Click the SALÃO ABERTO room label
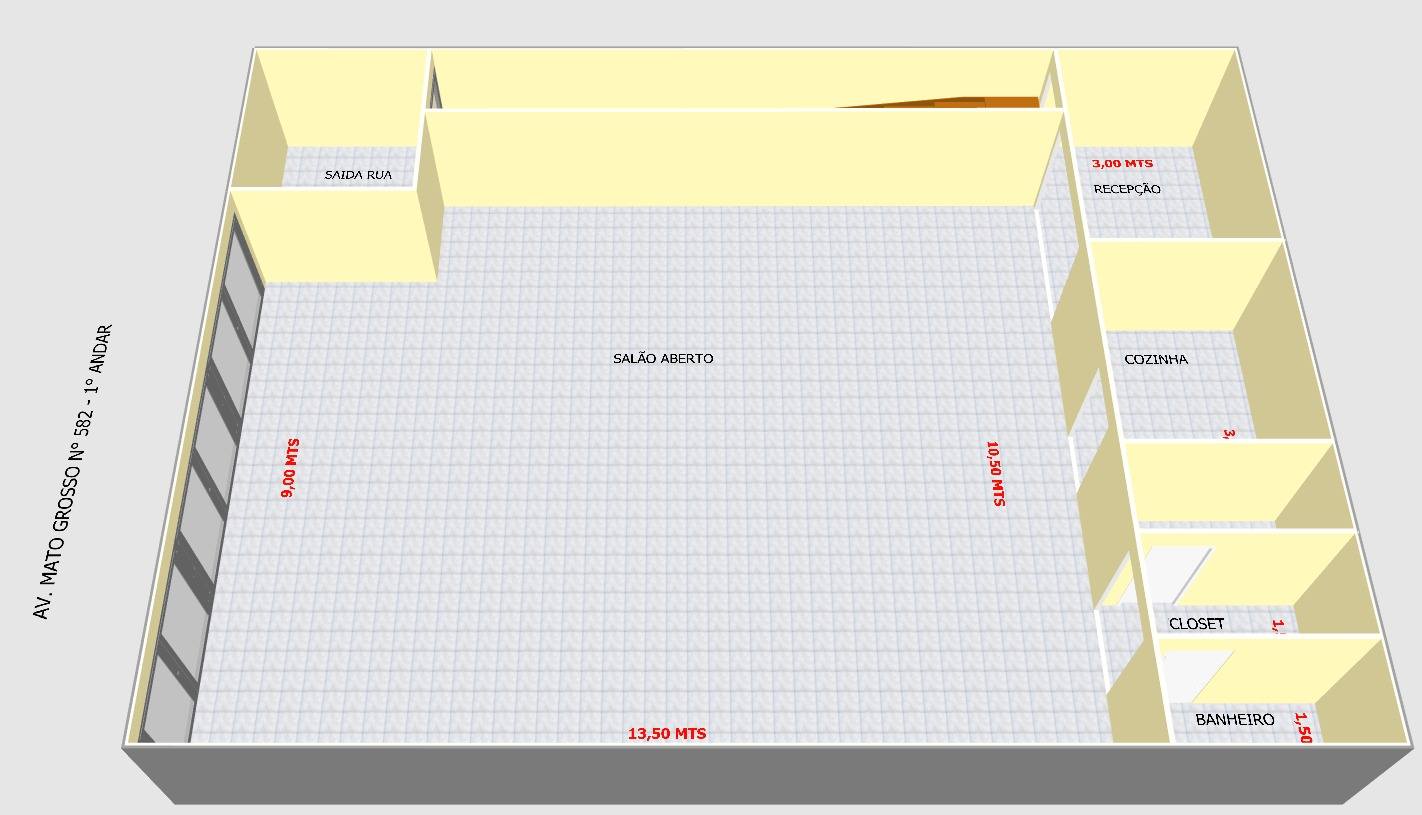 (x=663, y=358)
